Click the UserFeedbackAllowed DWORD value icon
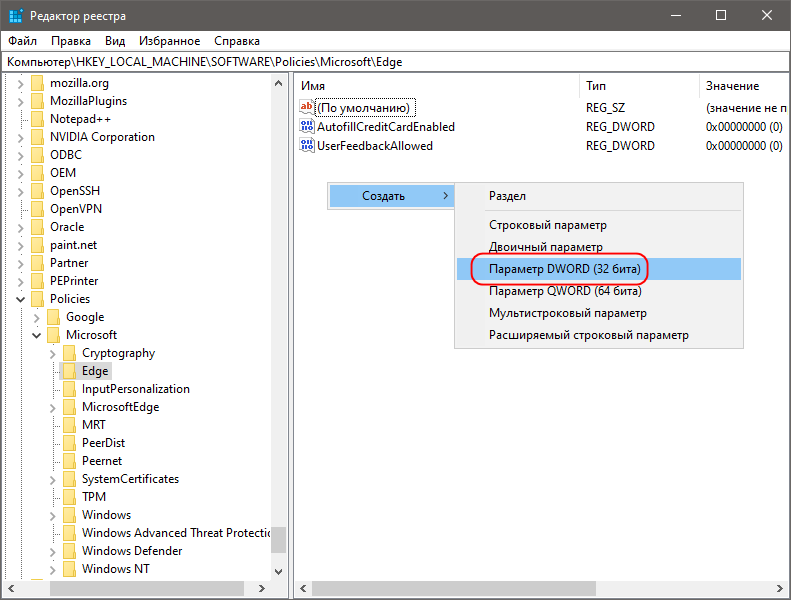This screenshot has width=791, height=600. pos(307,145)
